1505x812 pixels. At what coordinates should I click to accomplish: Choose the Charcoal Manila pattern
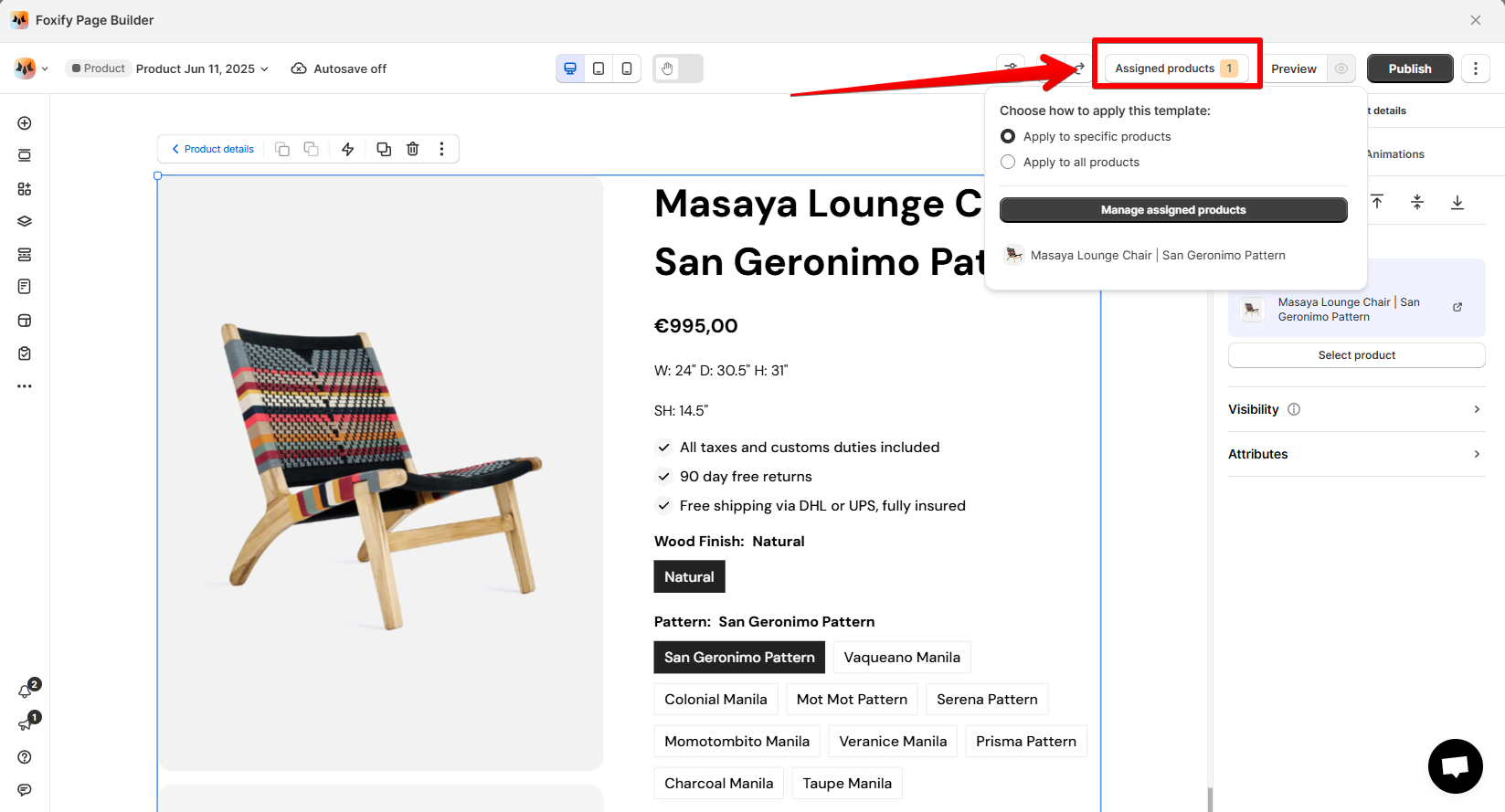[719, 784]
